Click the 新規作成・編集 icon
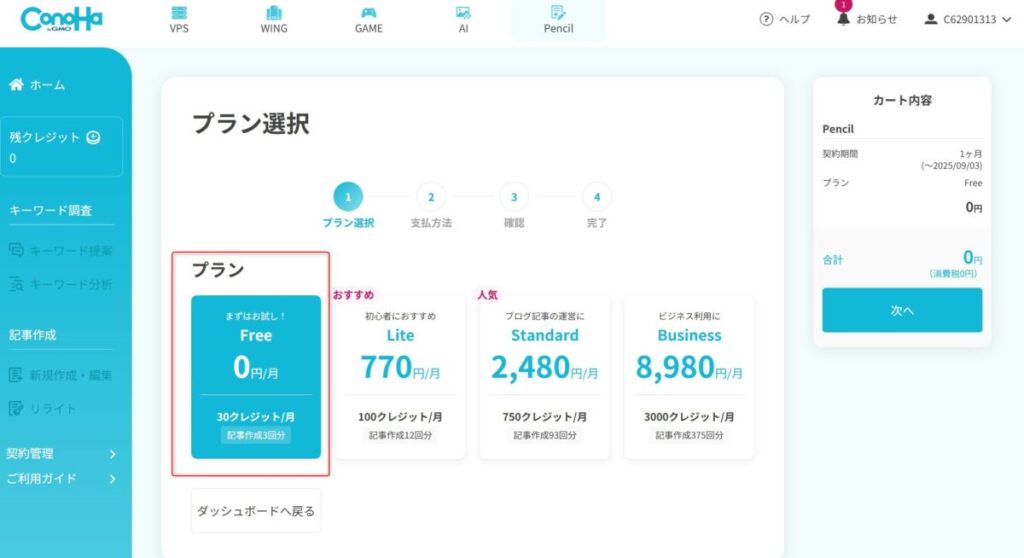Viewport: 1024px width, 558px height. point(16,374)
